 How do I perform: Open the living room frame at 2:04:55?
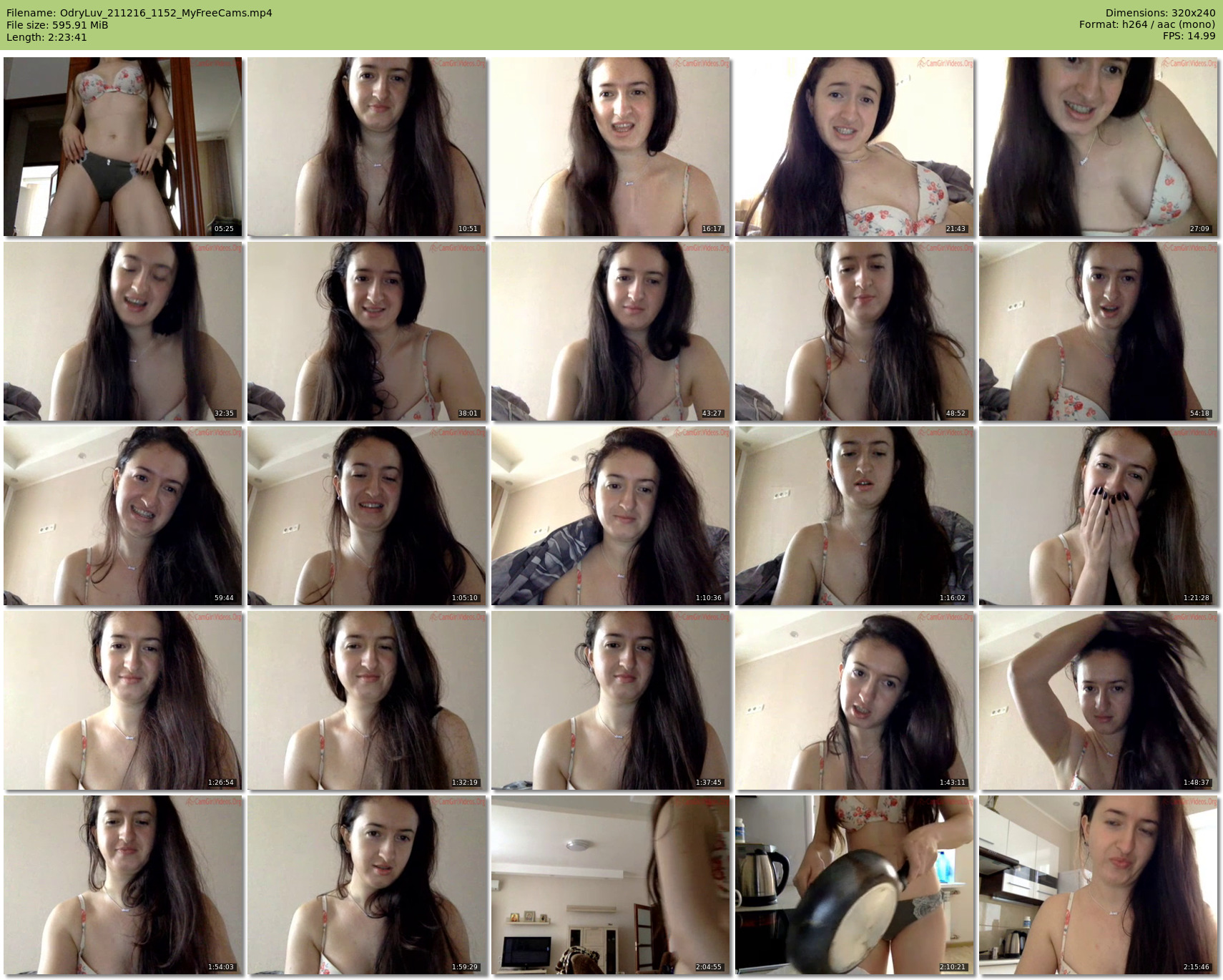coord(610,885)
